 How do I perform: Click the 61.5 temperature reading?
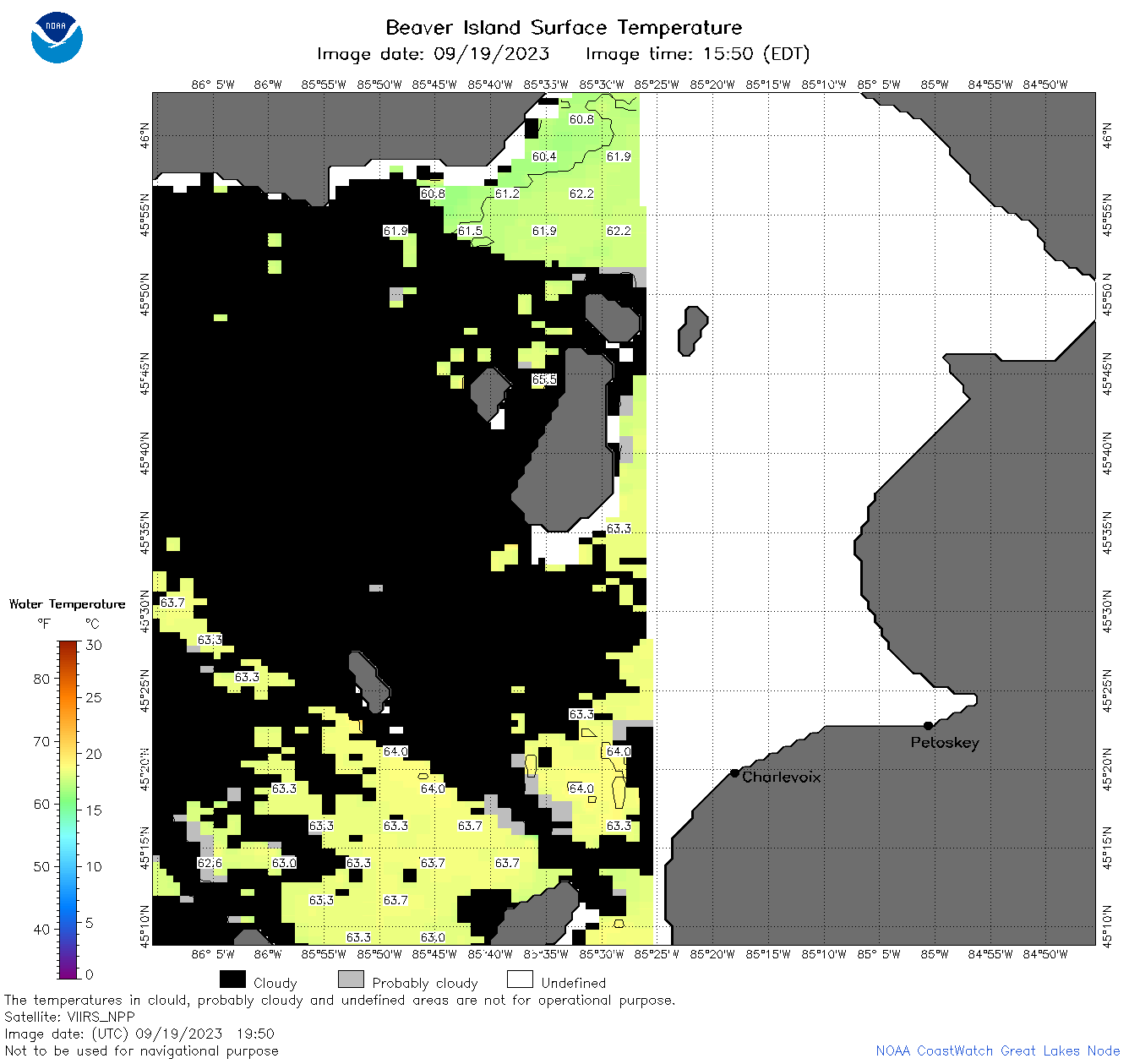[x=470, y=231]
